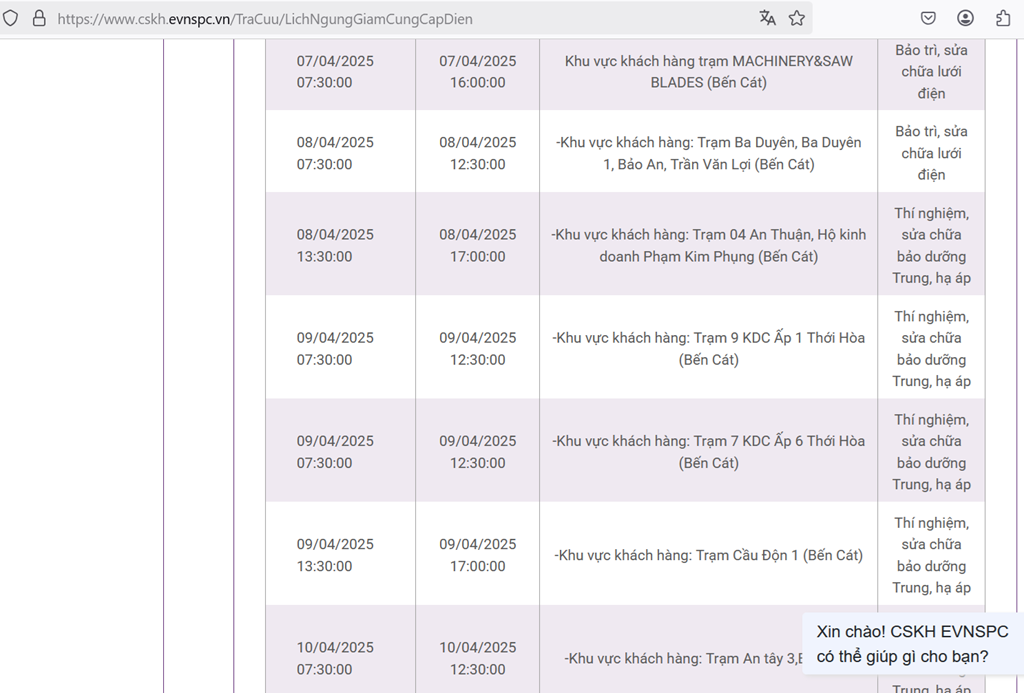
Task: Click the 08/04/2025 13:30:00 start time cell
Action: 335,245
